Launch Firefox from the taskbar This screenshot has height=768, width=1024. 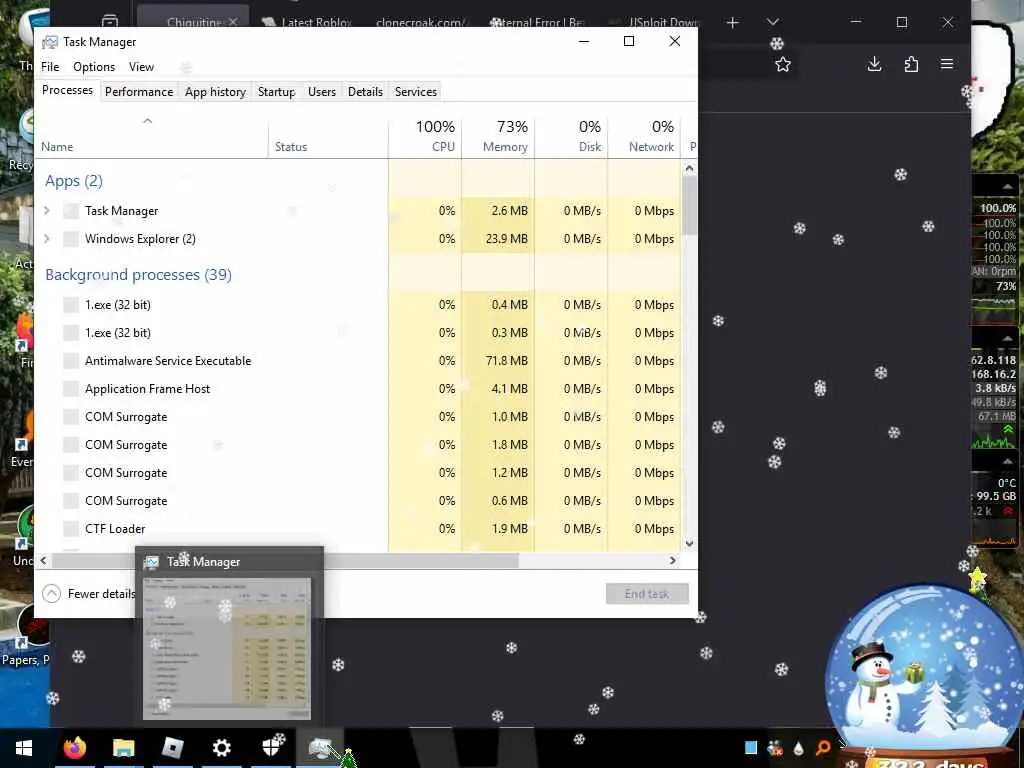click(x=74, y=748)
